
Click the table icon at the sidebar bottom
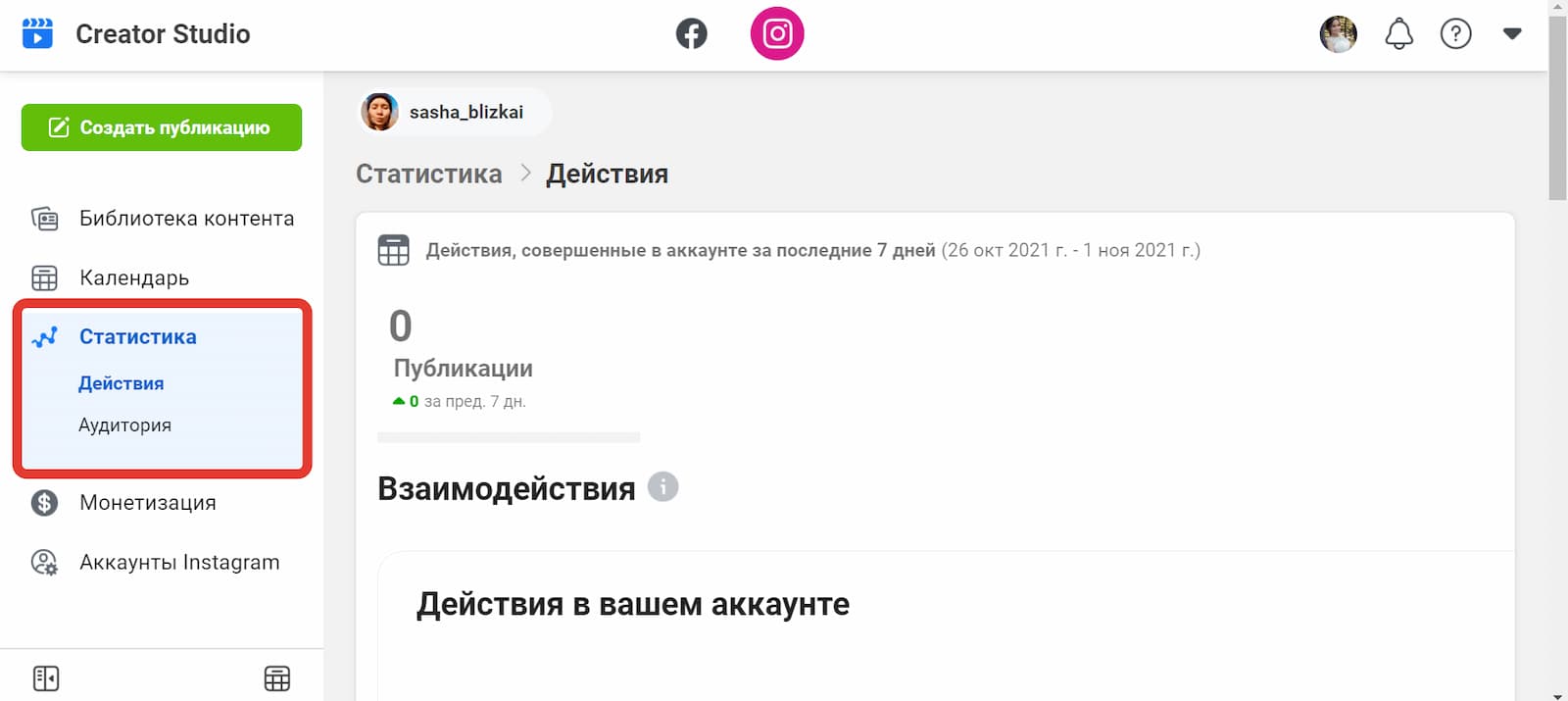point(278,677)
